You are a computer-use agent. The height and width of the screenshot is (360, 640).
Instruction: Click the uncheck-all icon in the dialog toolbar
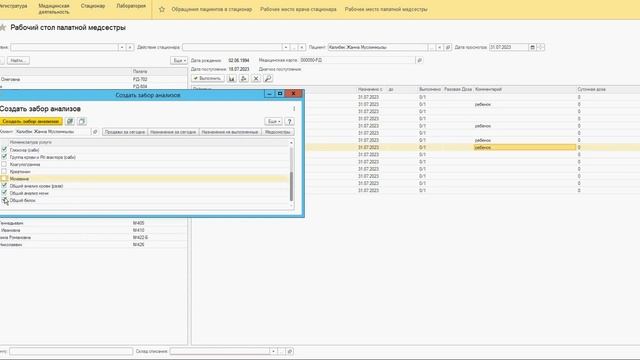[82, 121]
